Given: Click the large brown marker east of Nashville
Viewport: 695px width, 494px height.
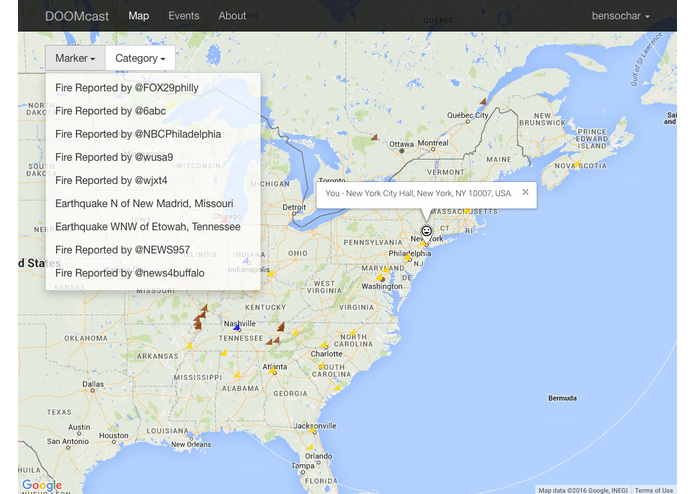Looking at the screenshot, I should click(281, 327).
